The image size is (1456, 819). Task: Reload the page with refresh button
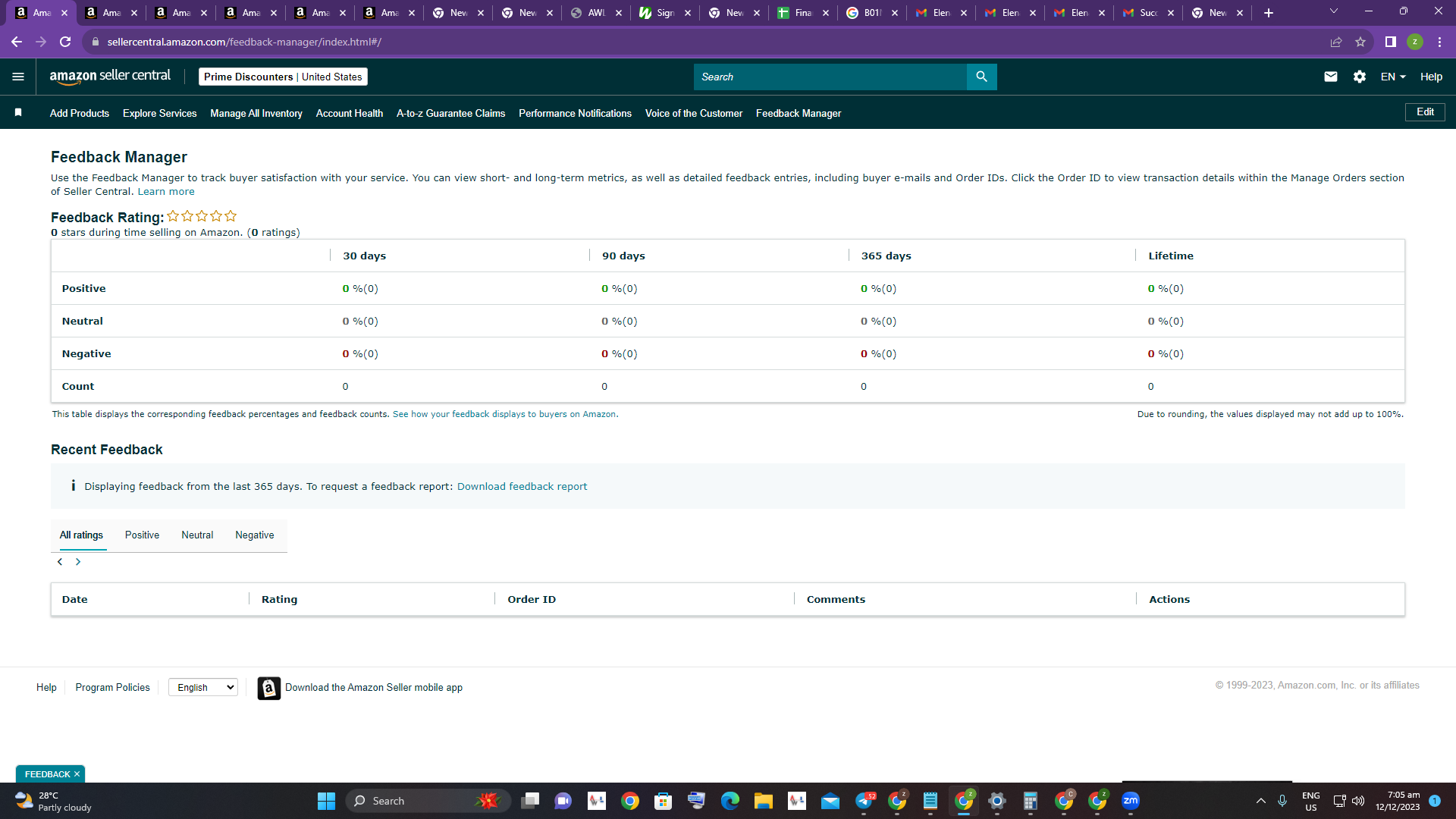tap(65, 42)
